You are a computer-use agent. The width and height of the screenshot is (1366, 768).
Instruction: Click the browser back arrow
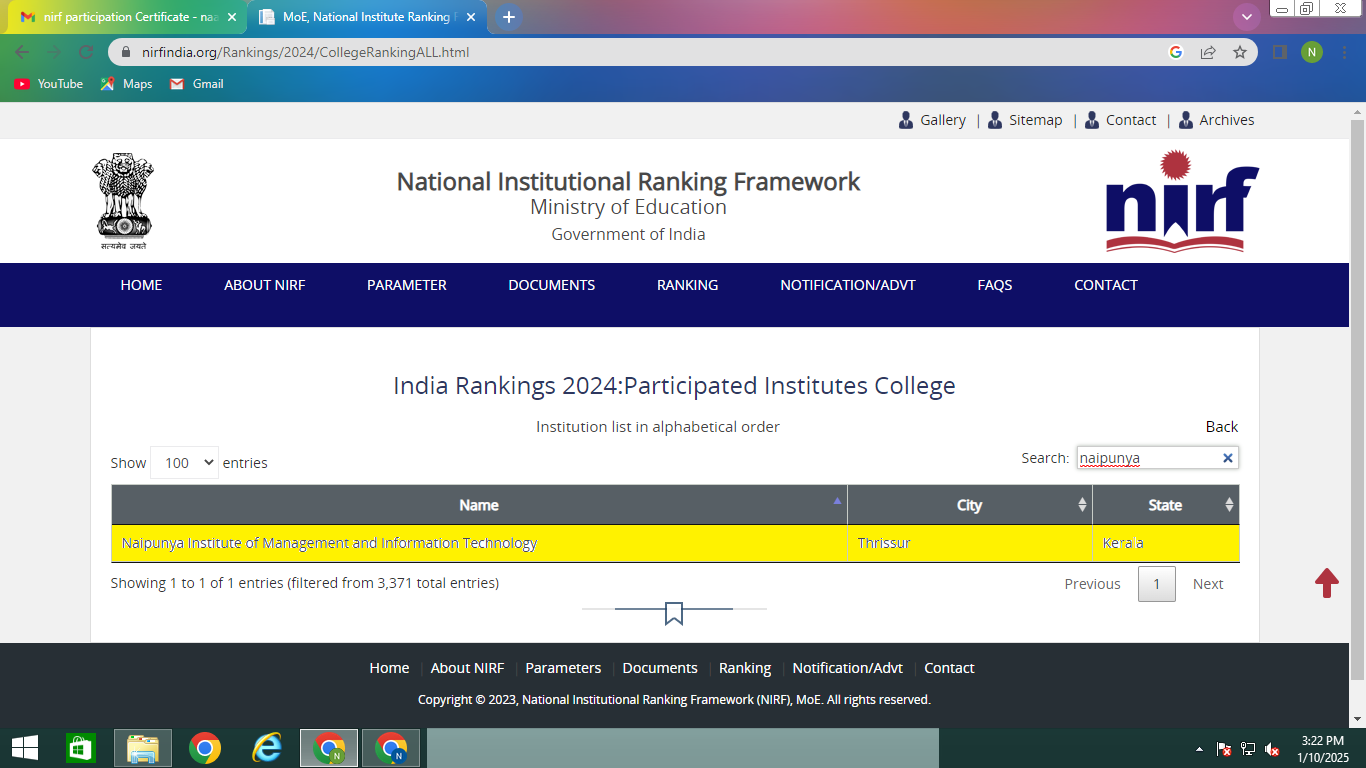(x=22, y=52)
